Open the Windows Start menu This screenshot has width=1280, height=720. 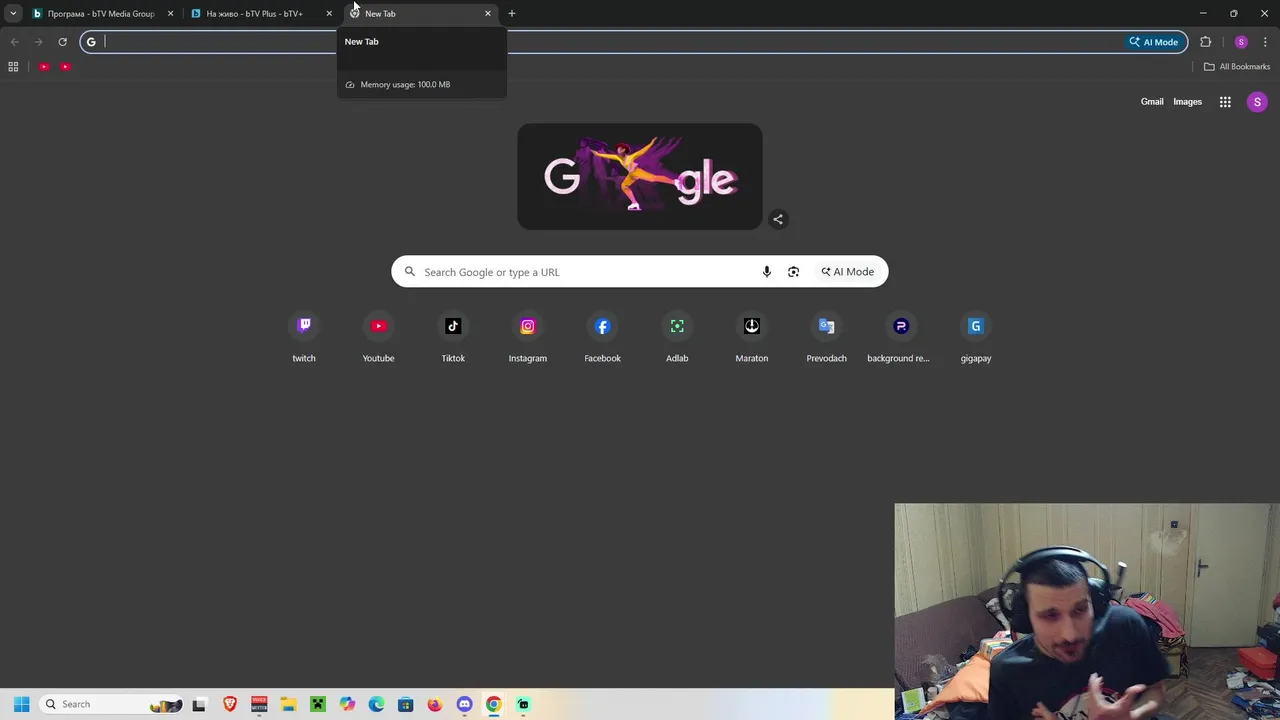point(21,704)
